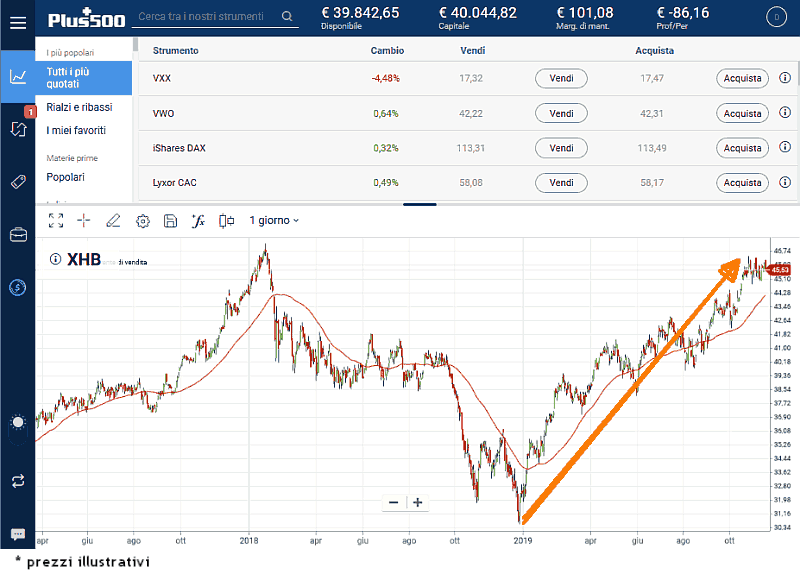Screen dimensions: 800x575
Task: Click Vendi button for VXX
Action: pos(561,78)
